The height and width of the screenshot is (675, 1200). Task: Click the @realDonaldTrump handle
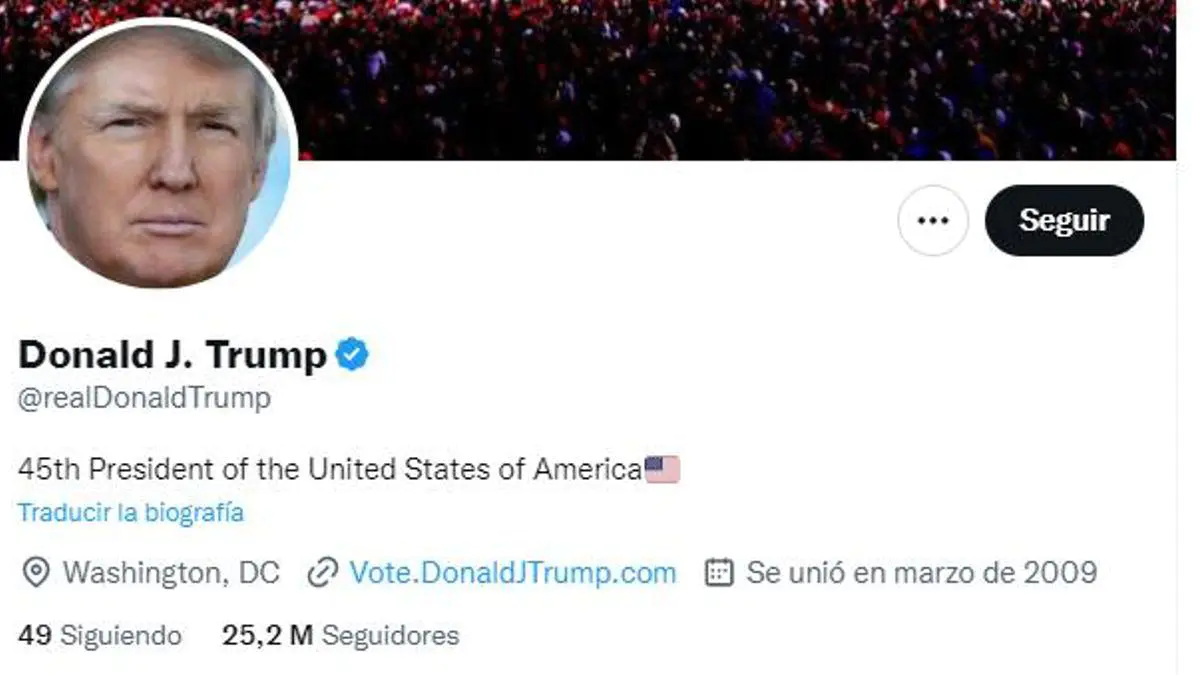(144, 398)
